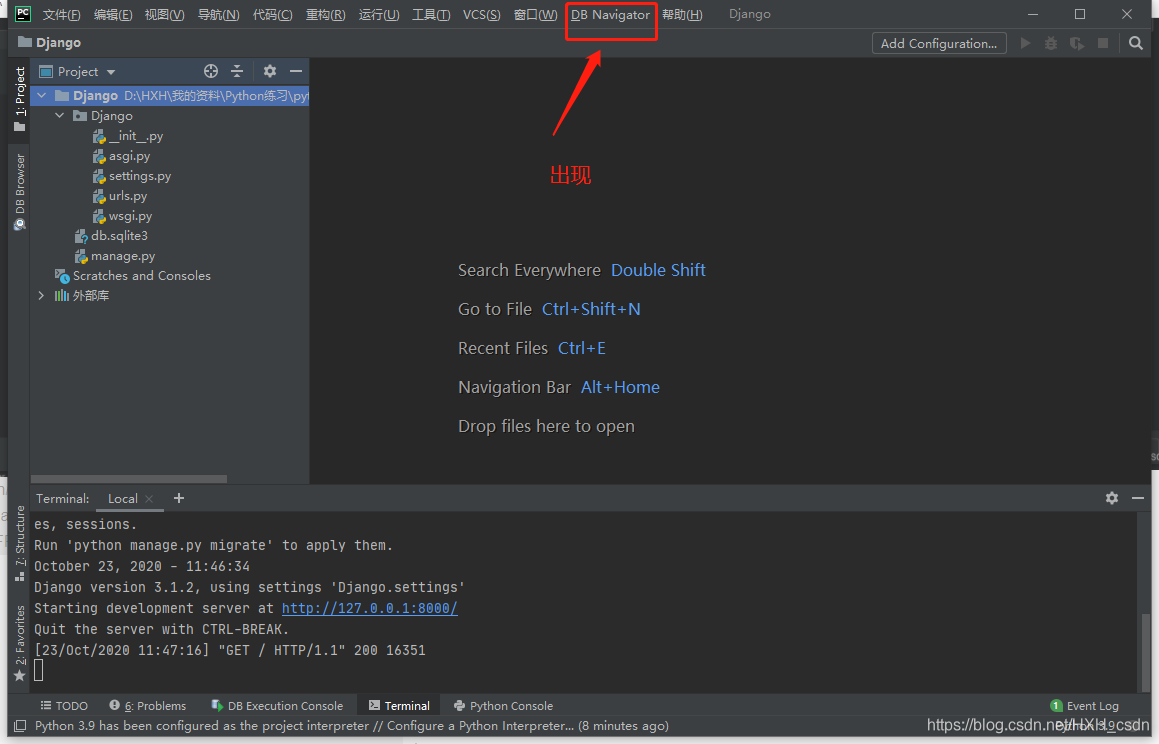Open the 重构(R) menu

click(x=325, y=15)
